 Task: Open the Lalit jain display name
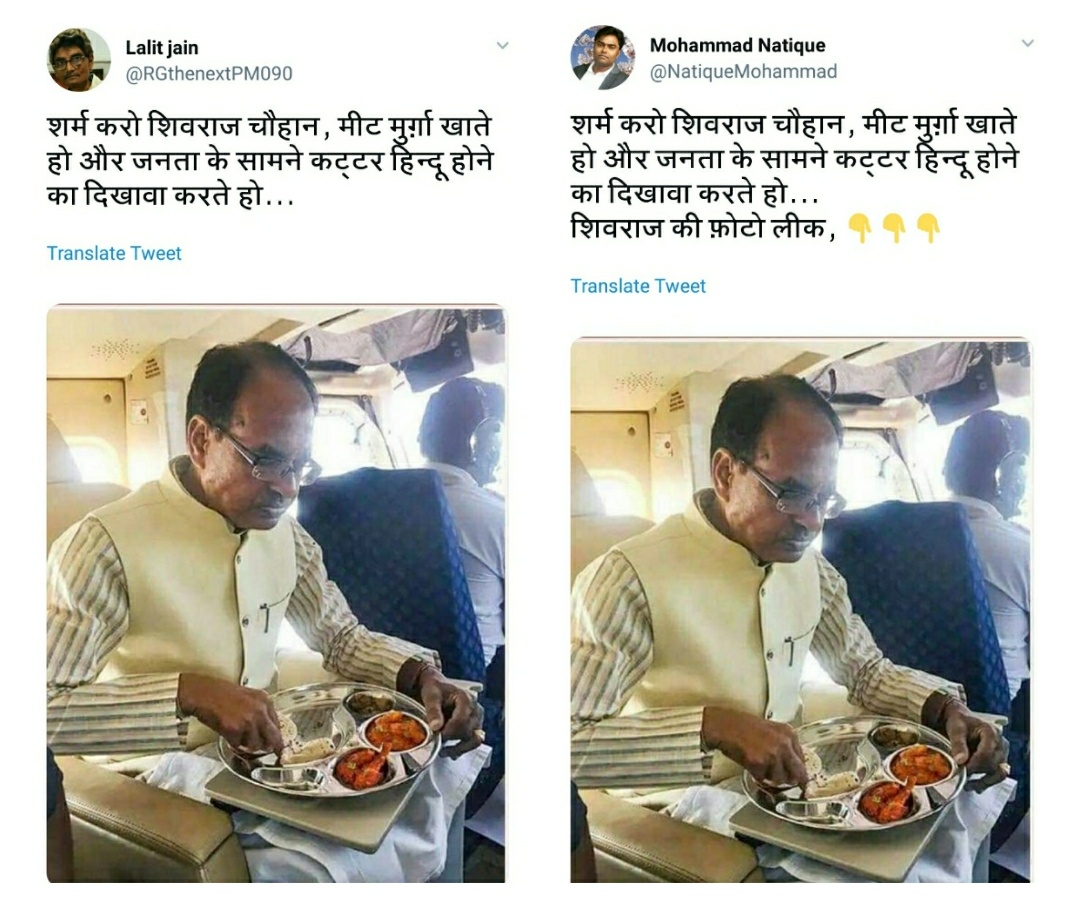coord(162,48)
